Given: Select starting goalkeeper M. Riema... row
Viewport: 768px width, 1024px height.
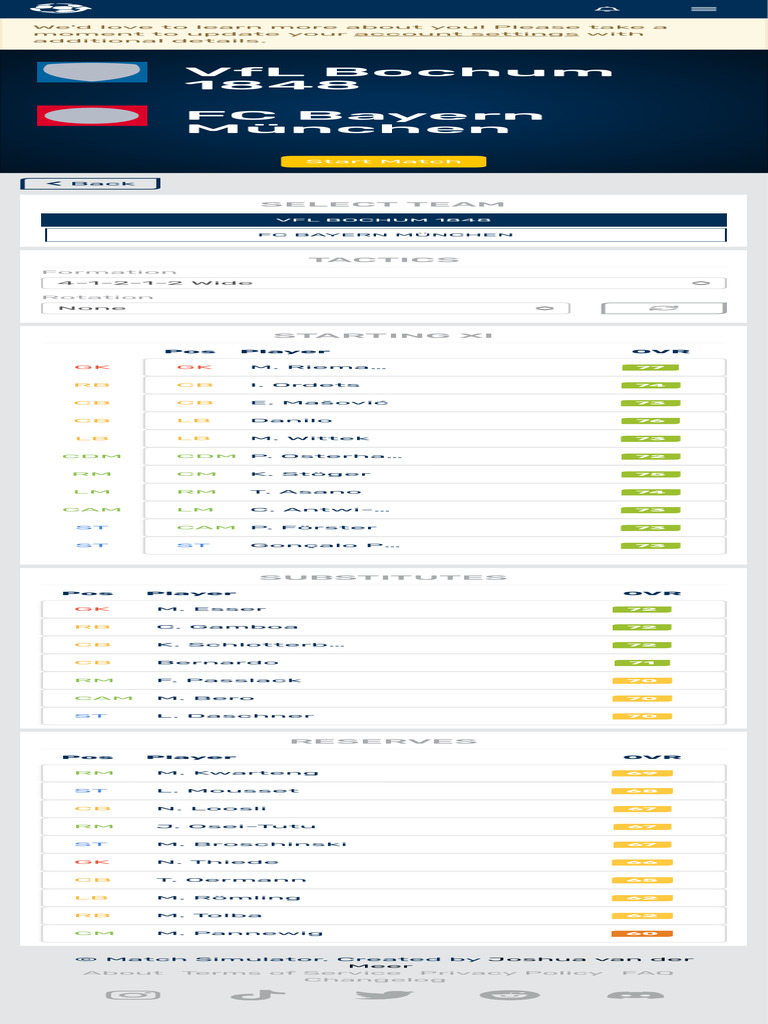Looking at the screenshot, I should point(435,367).
